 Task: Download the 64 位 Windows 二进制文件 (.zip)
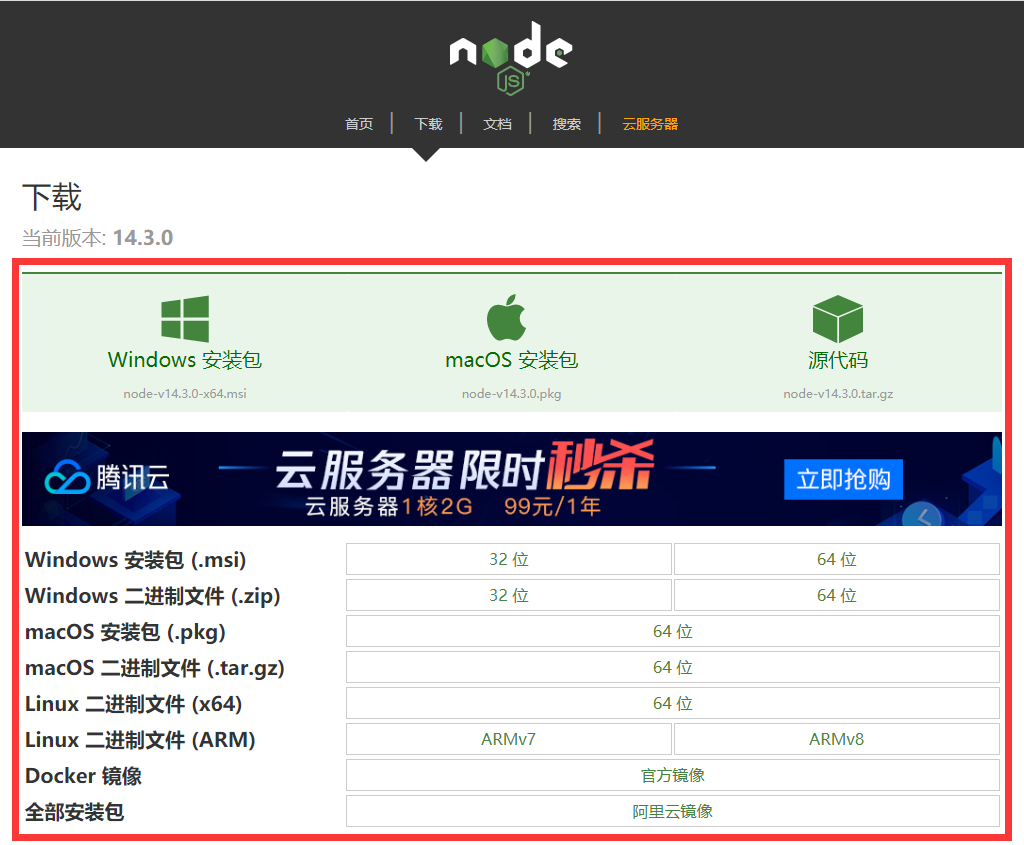(x=837, y=595)
